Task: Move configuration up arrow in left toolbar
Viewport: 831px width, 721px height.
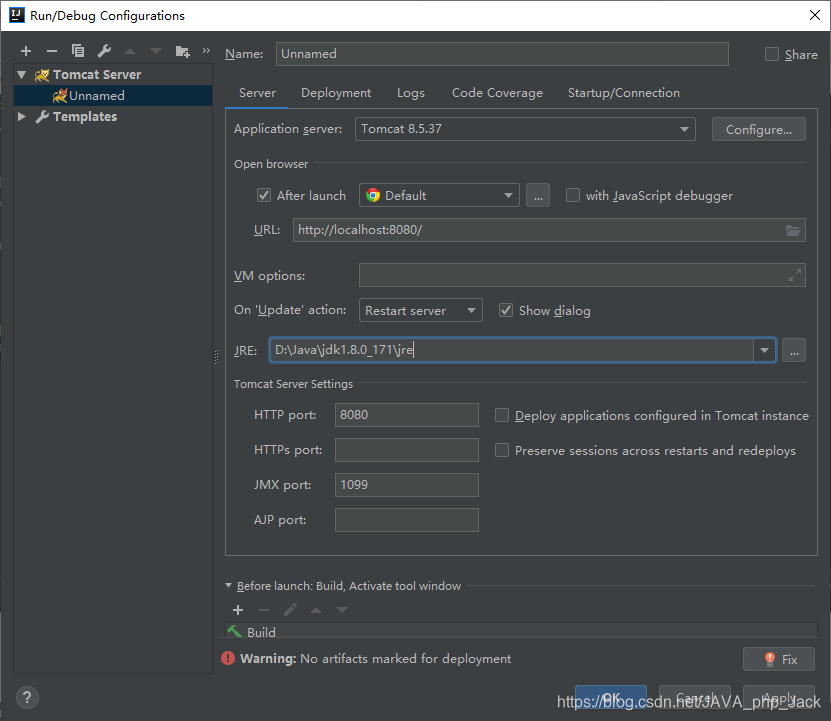Action: coord(130,51)
